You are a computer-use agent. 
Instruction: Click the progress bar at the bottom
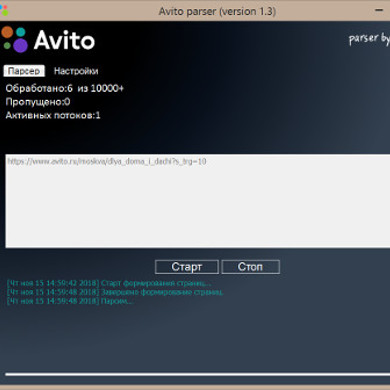197,374
